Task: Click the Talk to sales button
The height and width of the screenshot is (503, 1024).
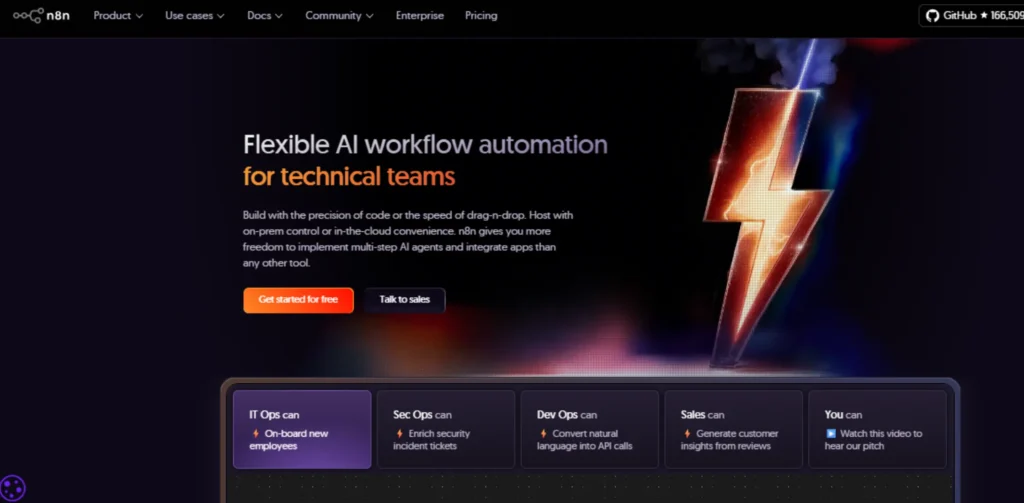Action: (405, 300)
